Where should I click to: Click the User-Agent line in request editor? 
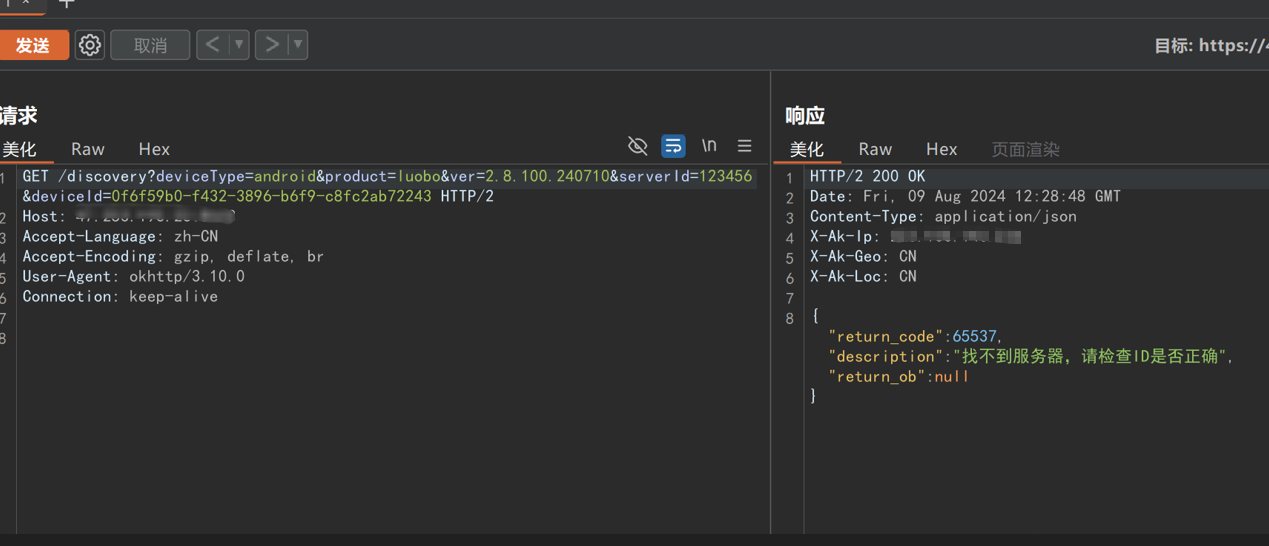tap(133, 277)
